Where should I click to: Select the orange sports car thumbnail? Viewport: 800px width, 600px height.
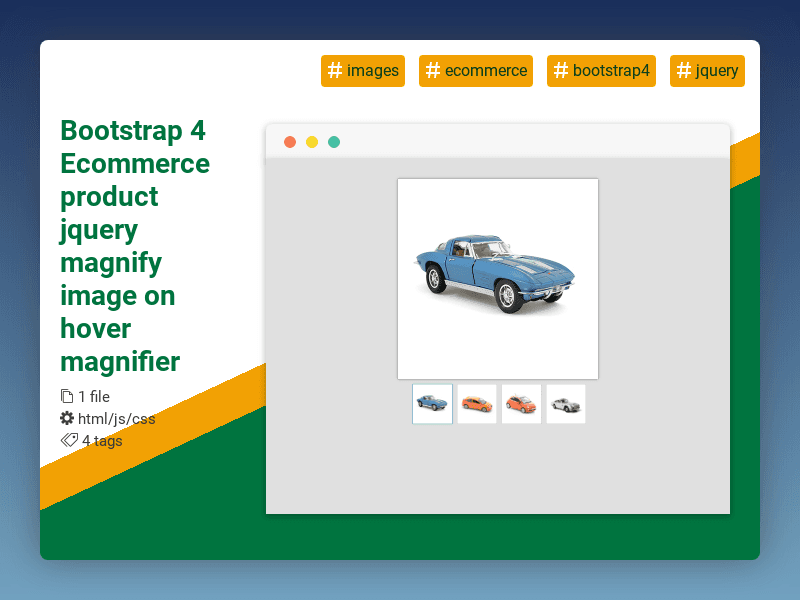click(477, 403)
